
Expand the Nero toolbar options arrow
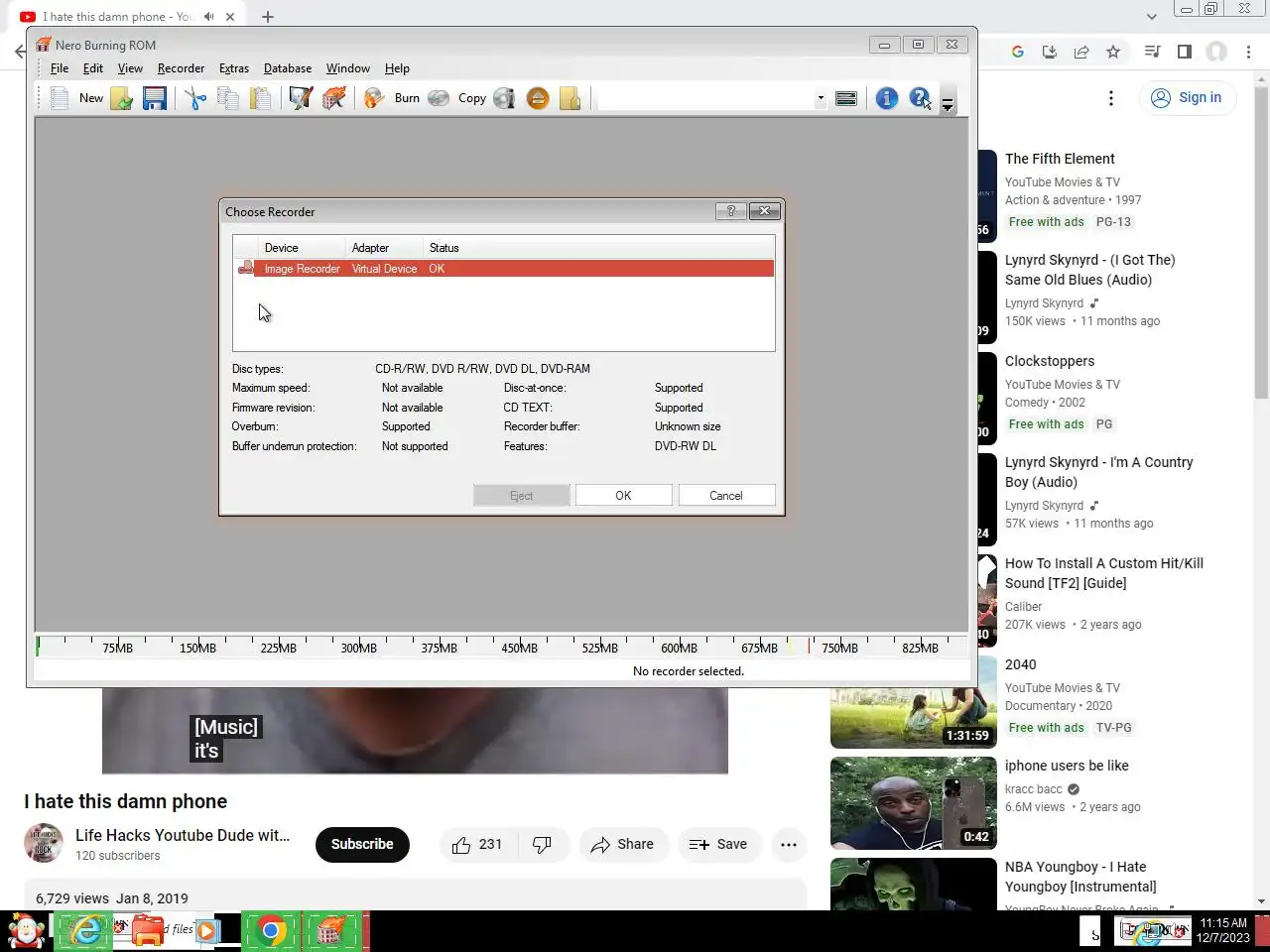948,103
